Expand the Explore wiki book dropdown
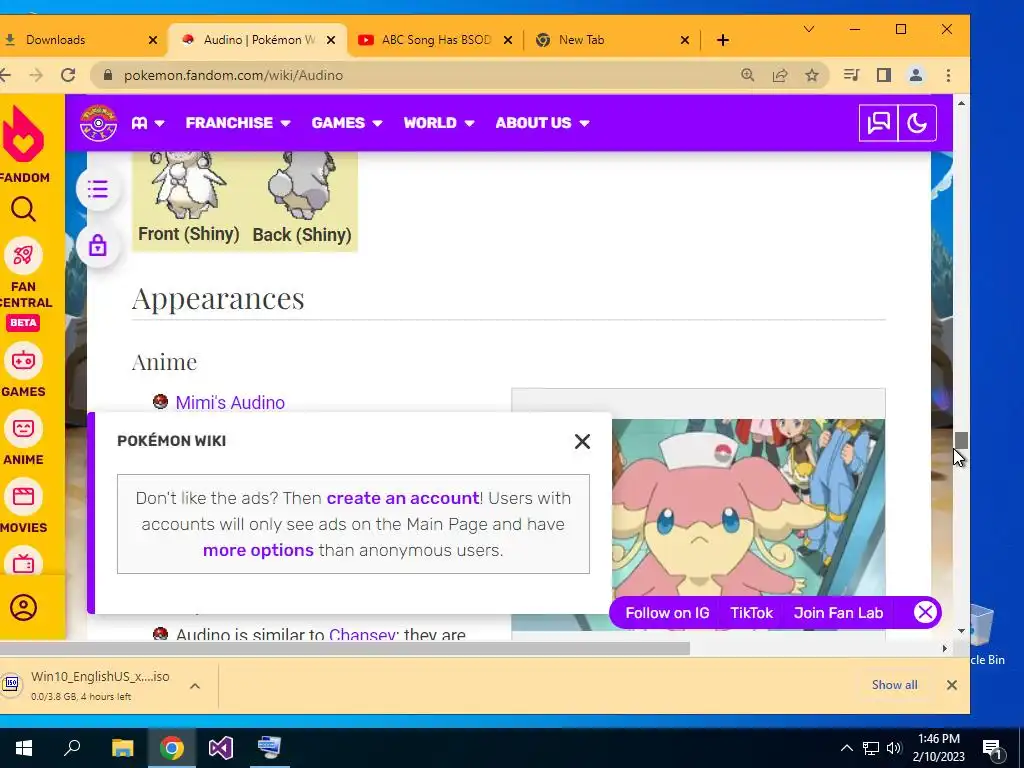 [148, 123]
